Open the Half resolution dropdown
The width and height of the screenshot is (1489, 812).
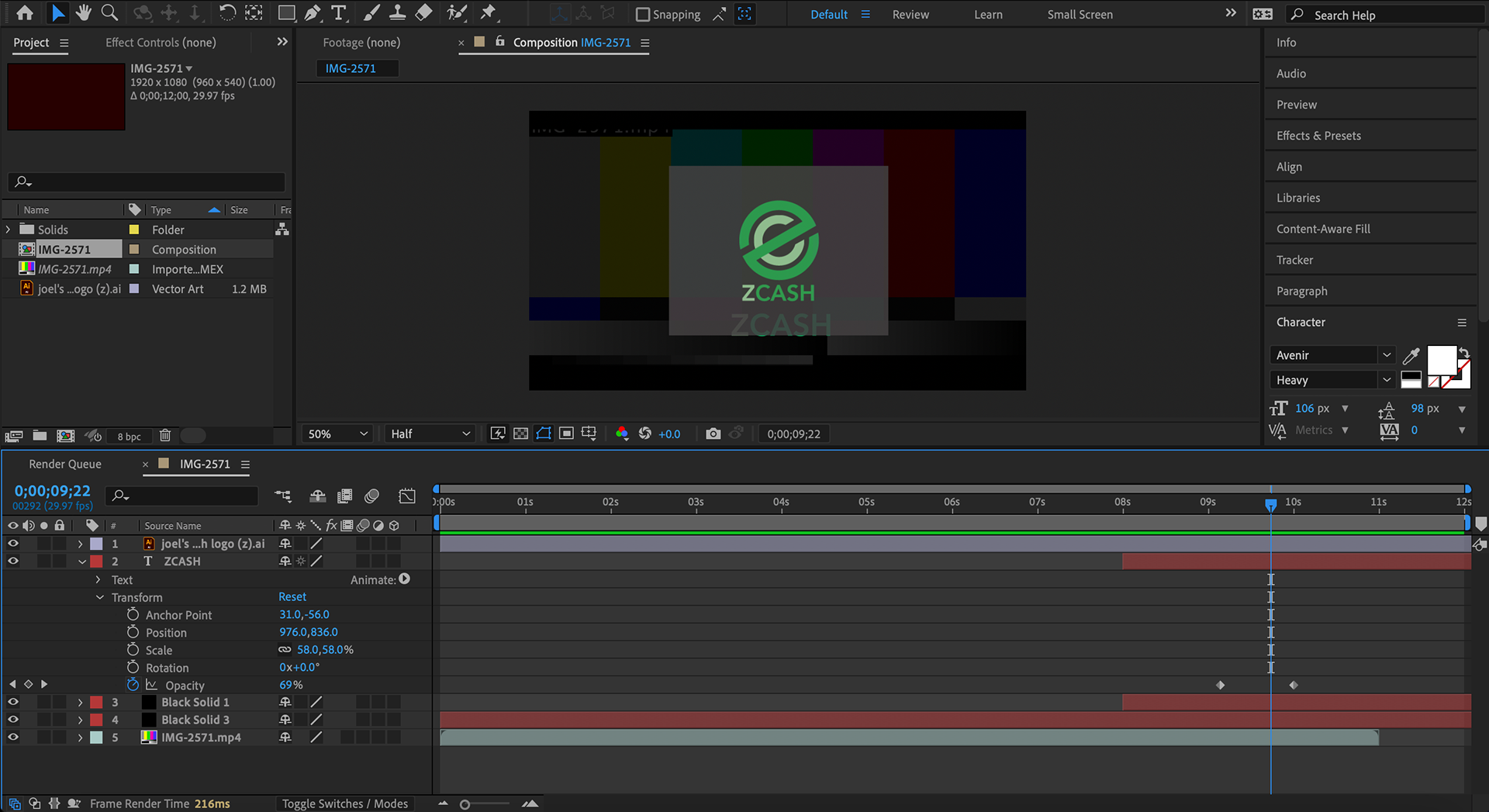[x=430, y=434]
